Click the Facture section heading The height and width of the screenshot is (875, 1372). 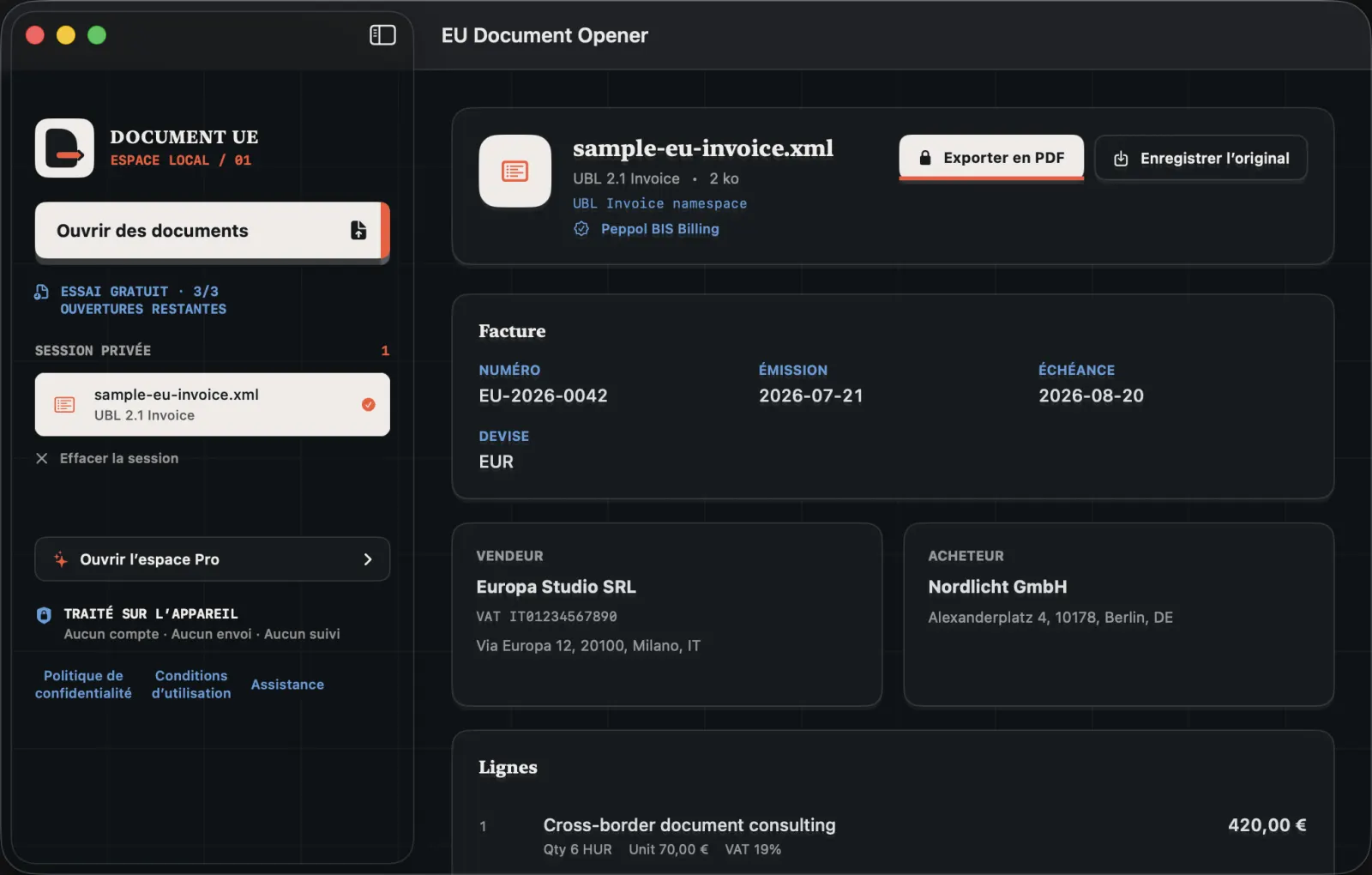tap(512, 331)
